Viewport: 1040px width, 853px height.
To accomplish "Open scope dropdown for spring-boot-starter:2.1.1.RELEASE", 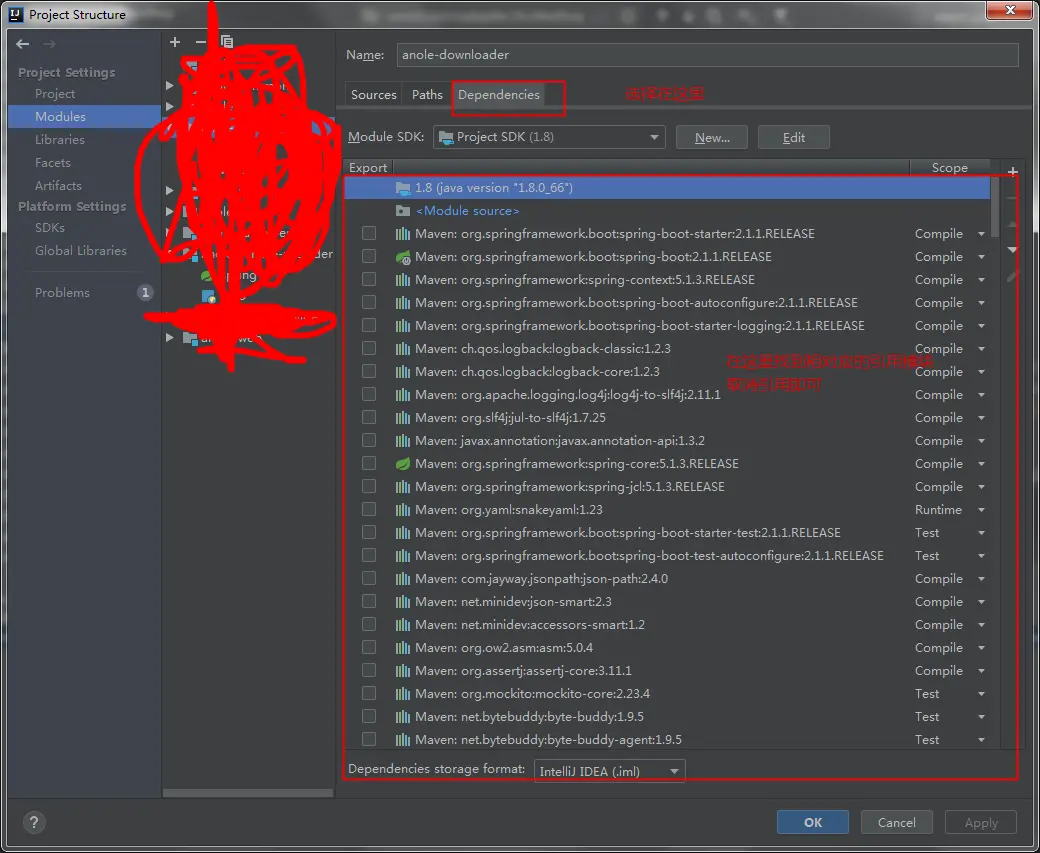I will point(981,234).
